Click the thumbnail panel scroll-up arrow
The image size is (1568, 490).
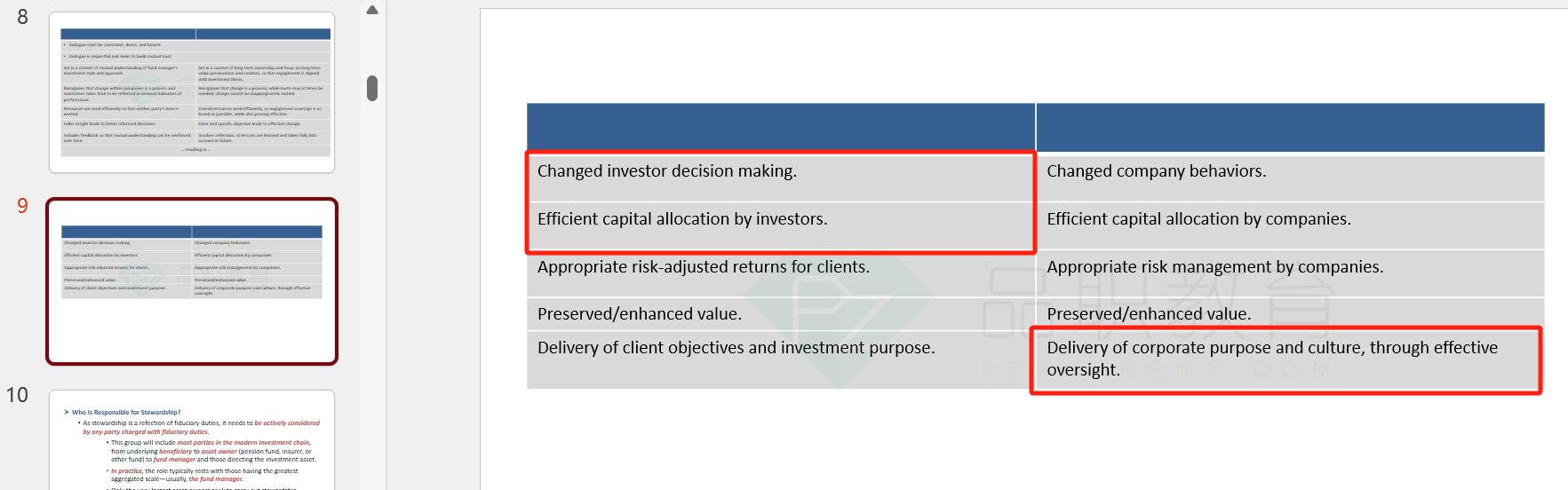tap(372, 10)
